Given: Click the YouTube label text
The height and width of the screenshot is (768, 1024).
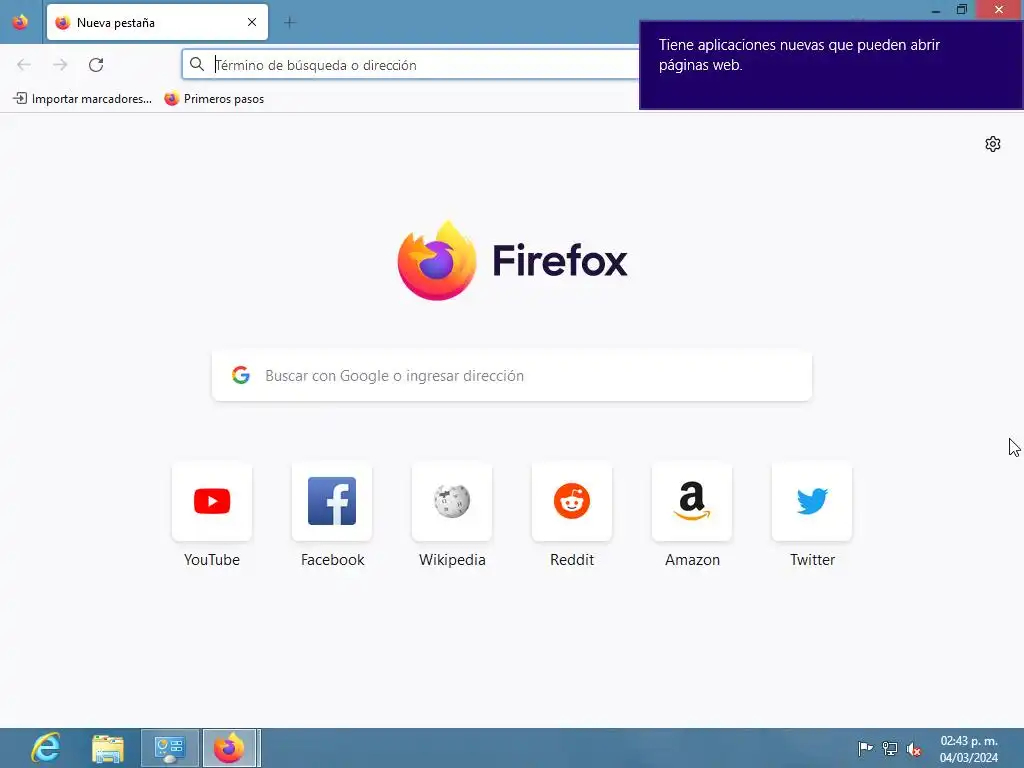Looking at the screenshot, I should (x=212, y=560).
